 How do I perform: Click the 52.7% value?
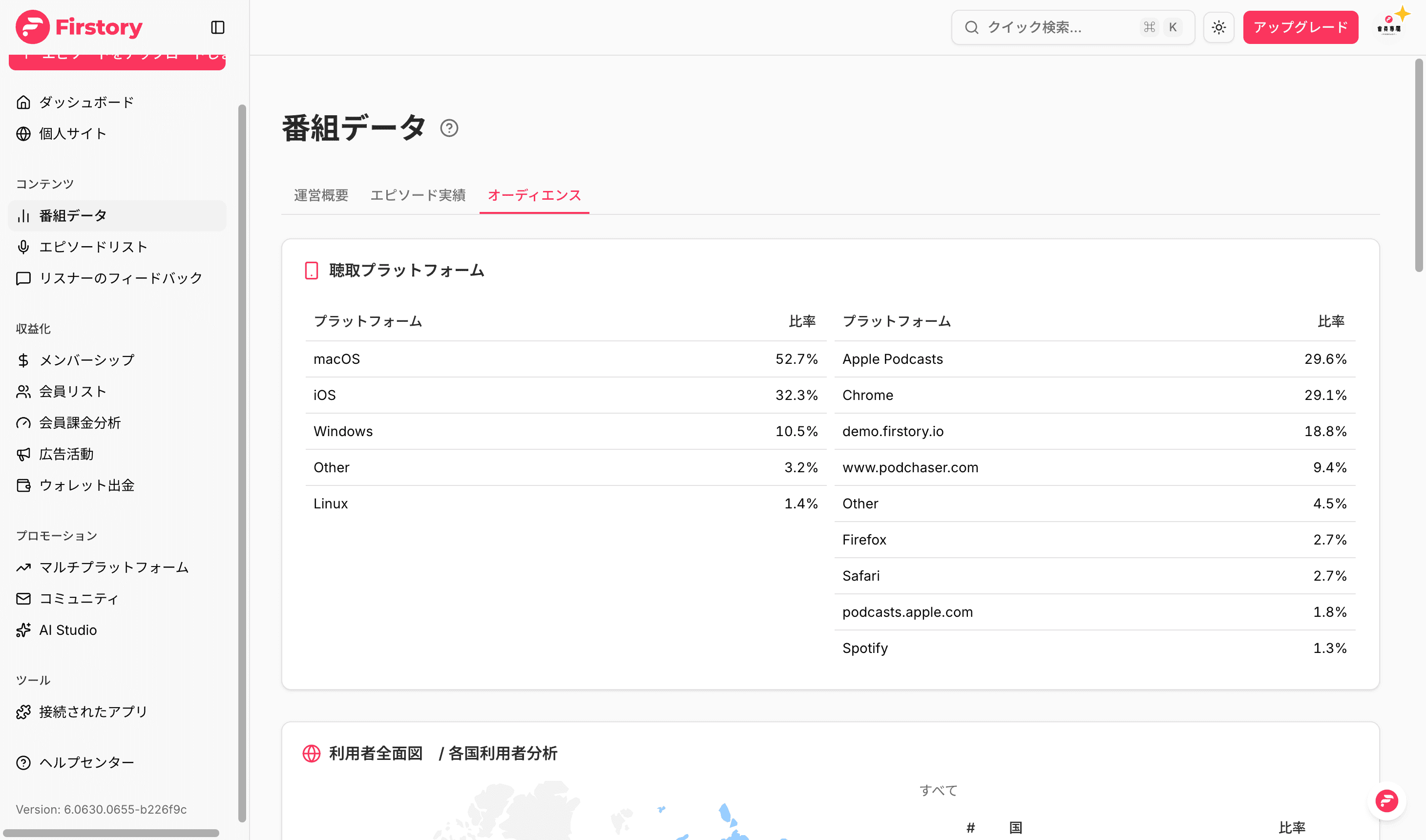(x=797, y=359)
